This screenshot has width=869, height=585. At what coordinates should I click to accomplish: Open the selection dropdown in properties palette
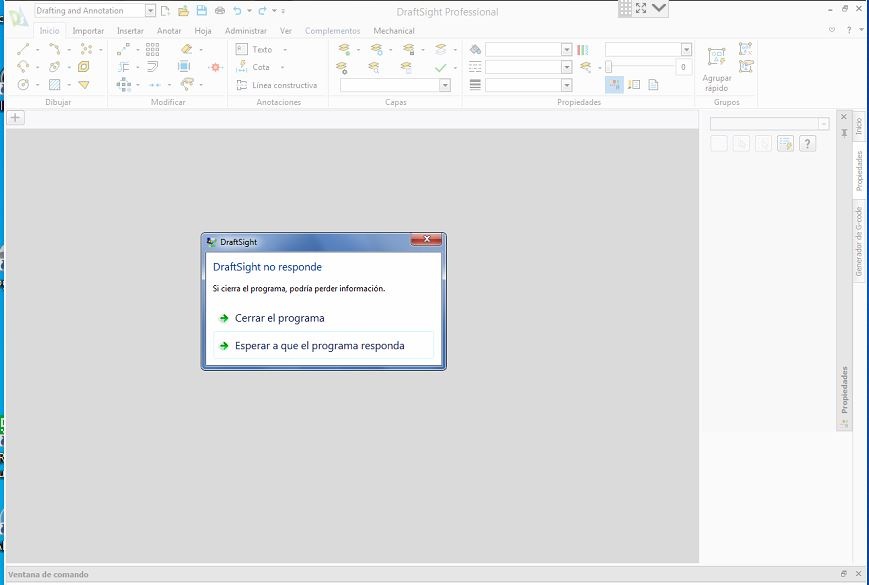pyautogui.click(x=824, y=124)
